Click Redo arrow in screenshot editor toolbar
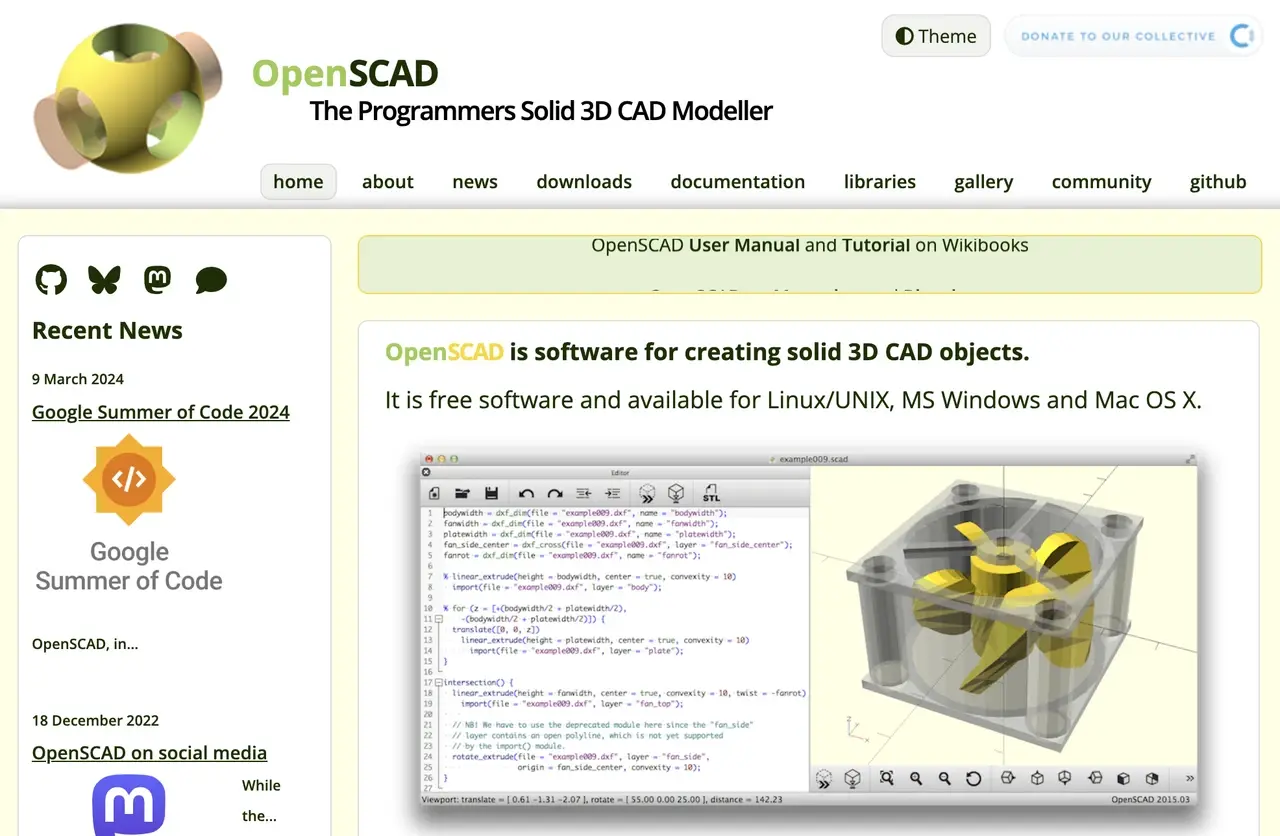The height and width of the screenshot is (836, 1280). tap(555, 493)
